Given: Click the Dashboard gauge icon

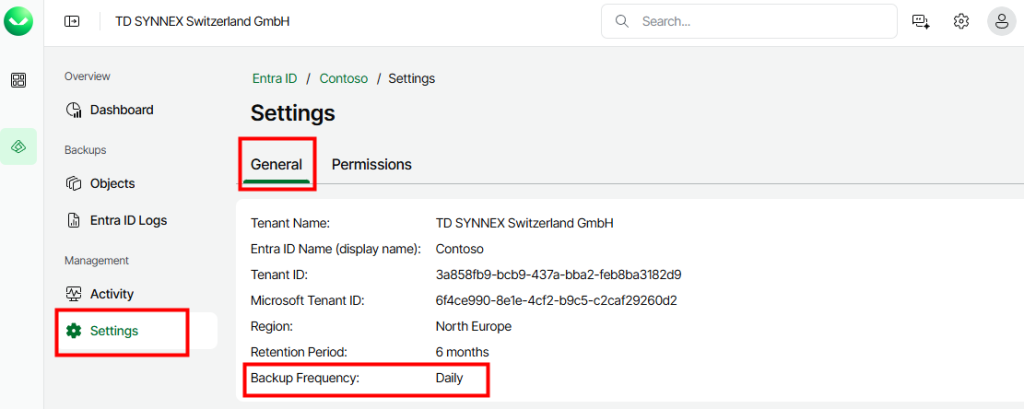Looking at the screenshot, I should pos(73,110).
